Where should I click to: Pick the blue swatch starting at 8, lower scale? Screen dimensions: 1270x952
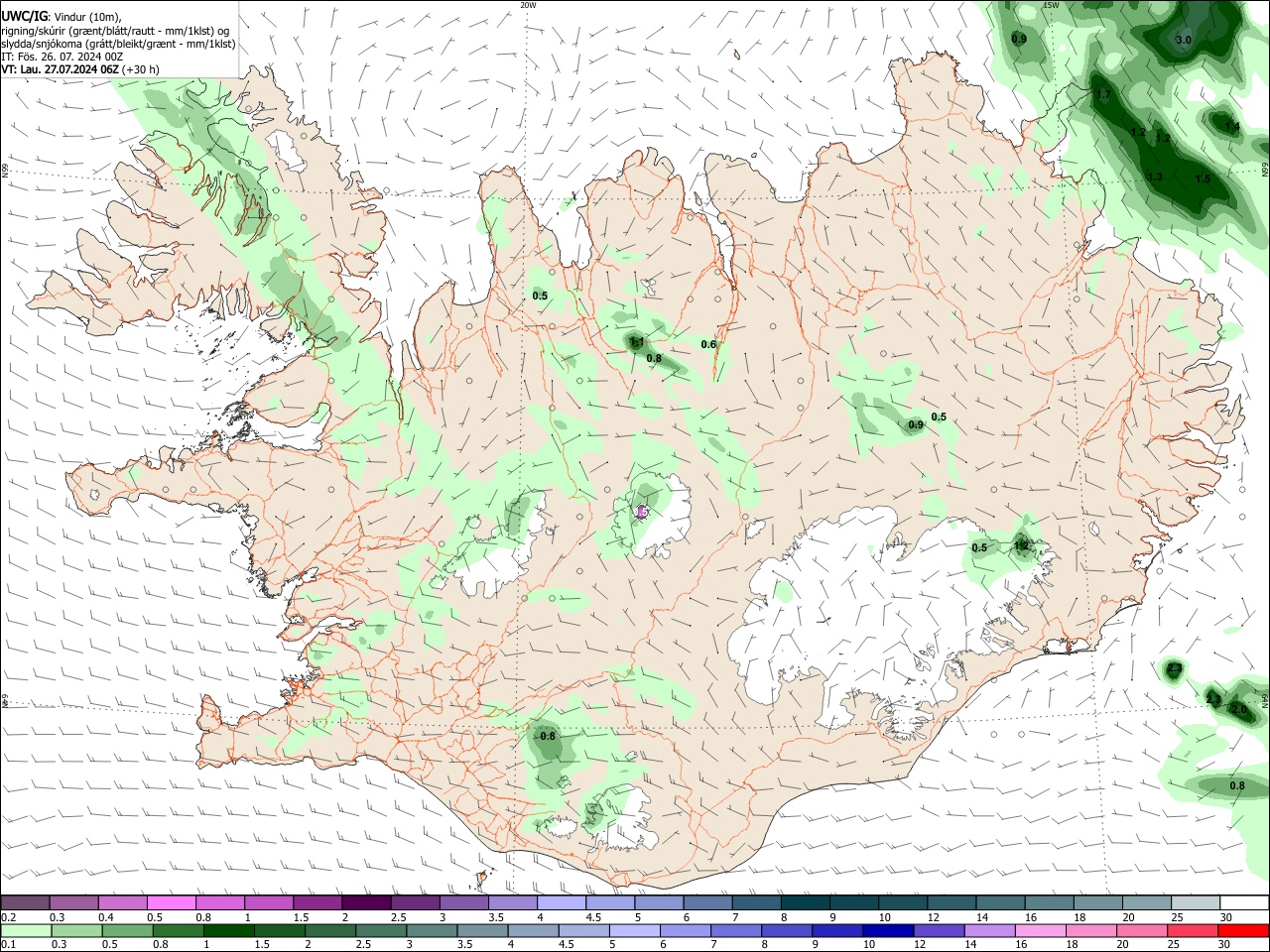[x=788, y=931]
